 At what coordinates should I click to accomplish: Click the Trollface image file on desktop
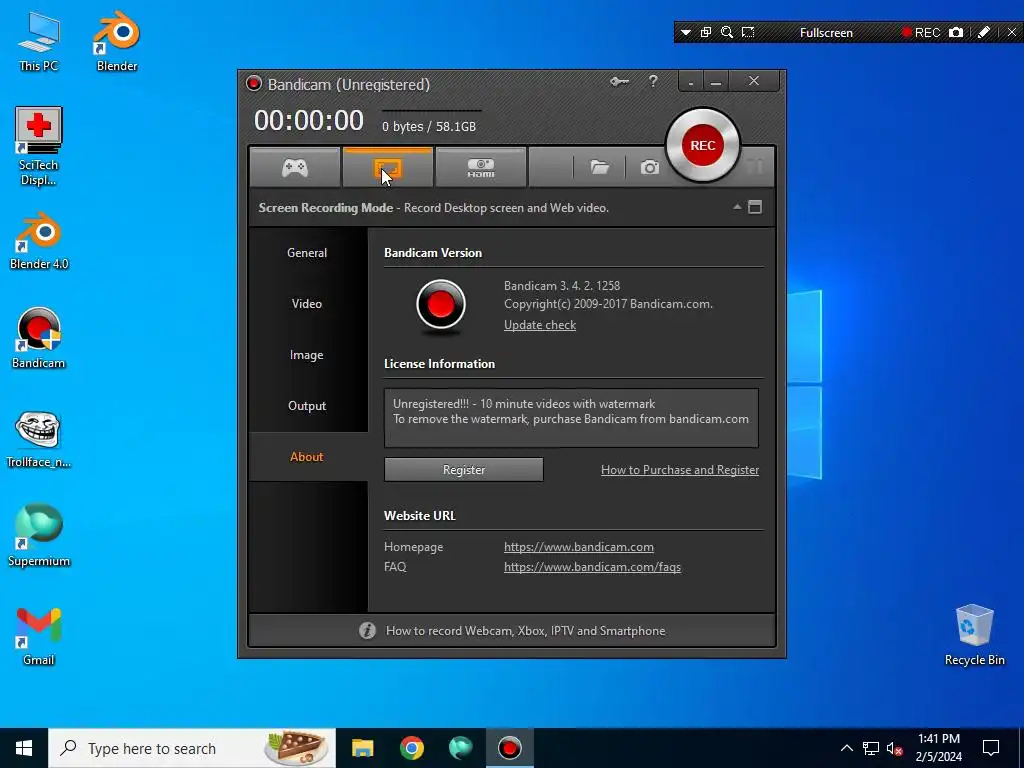coord(39,440)
